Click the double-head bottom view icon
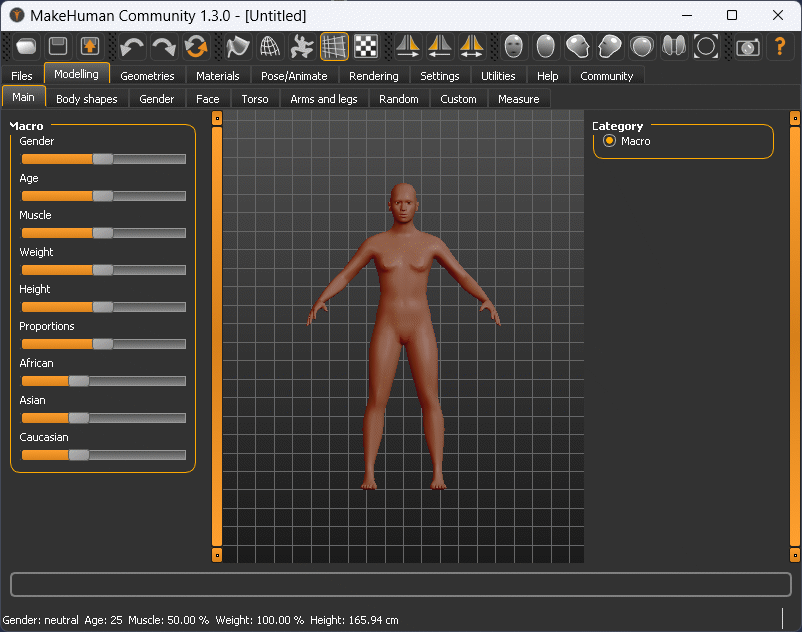The image size is (802, 632). click(x=674, y=47)
